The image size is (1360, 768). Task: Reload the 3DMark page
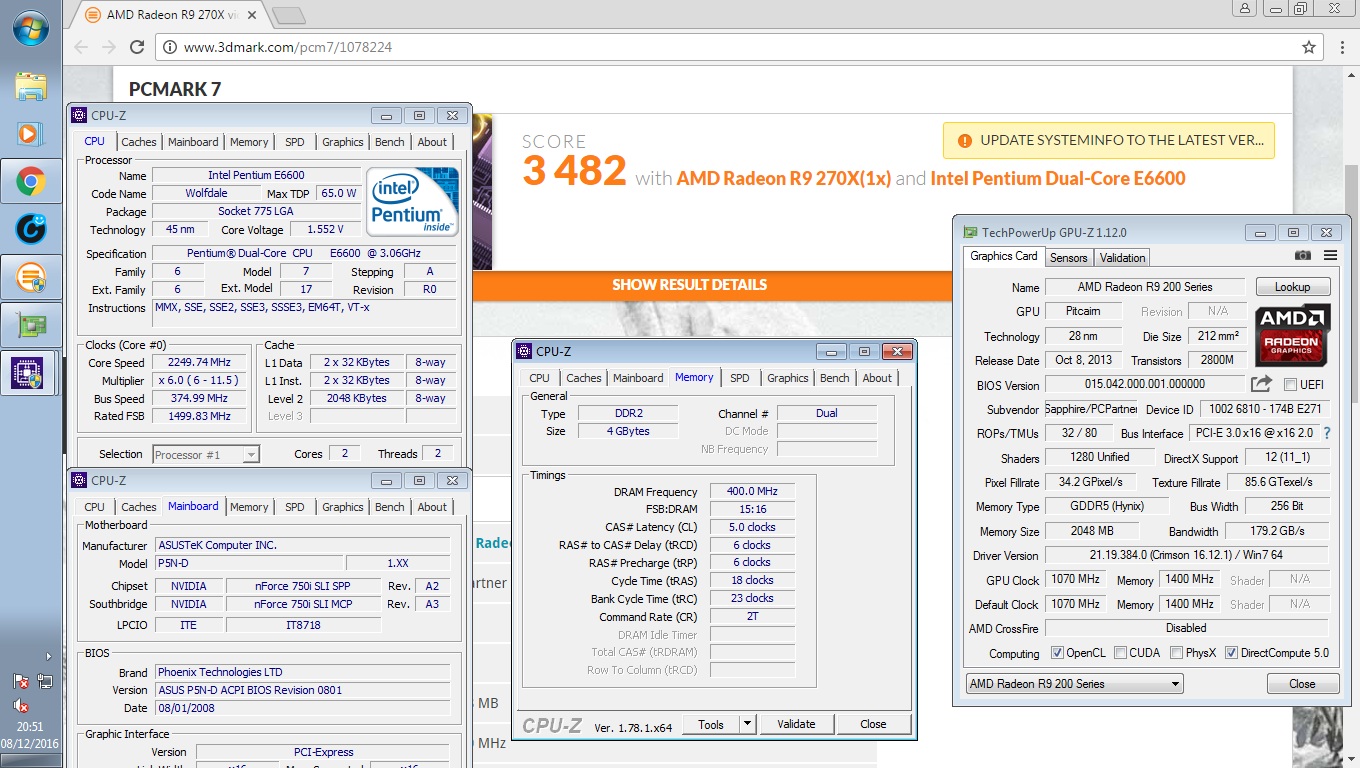(137, 47)
